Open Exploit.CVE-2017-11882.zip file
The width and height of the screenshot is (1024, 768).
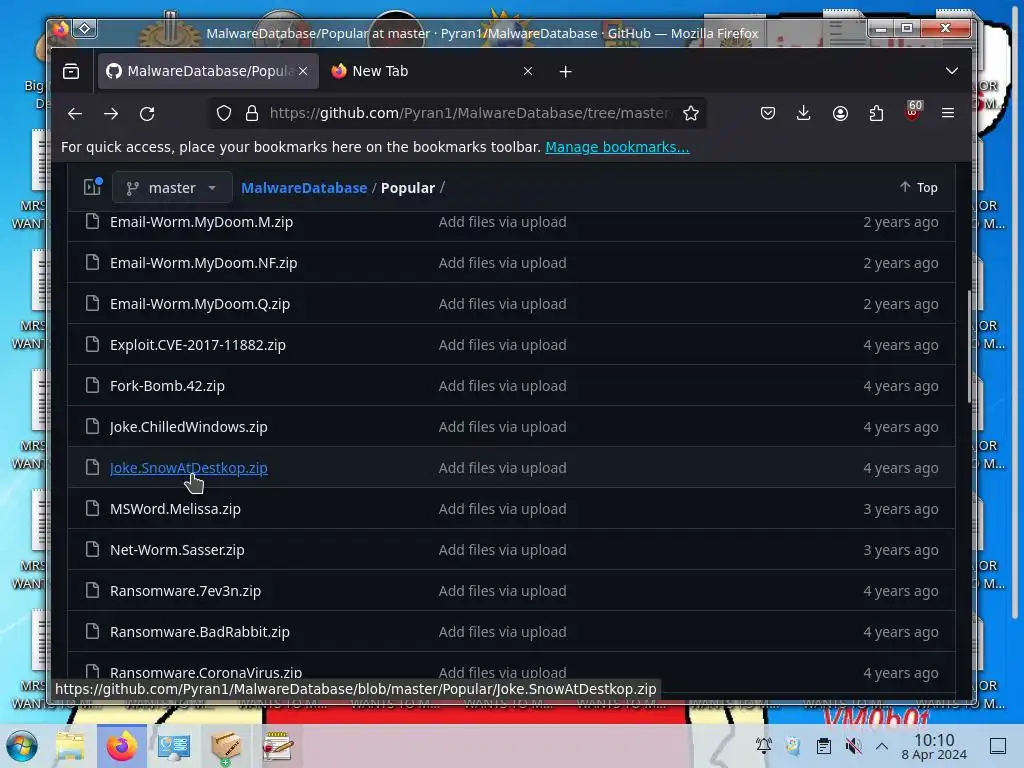(198, 345)
